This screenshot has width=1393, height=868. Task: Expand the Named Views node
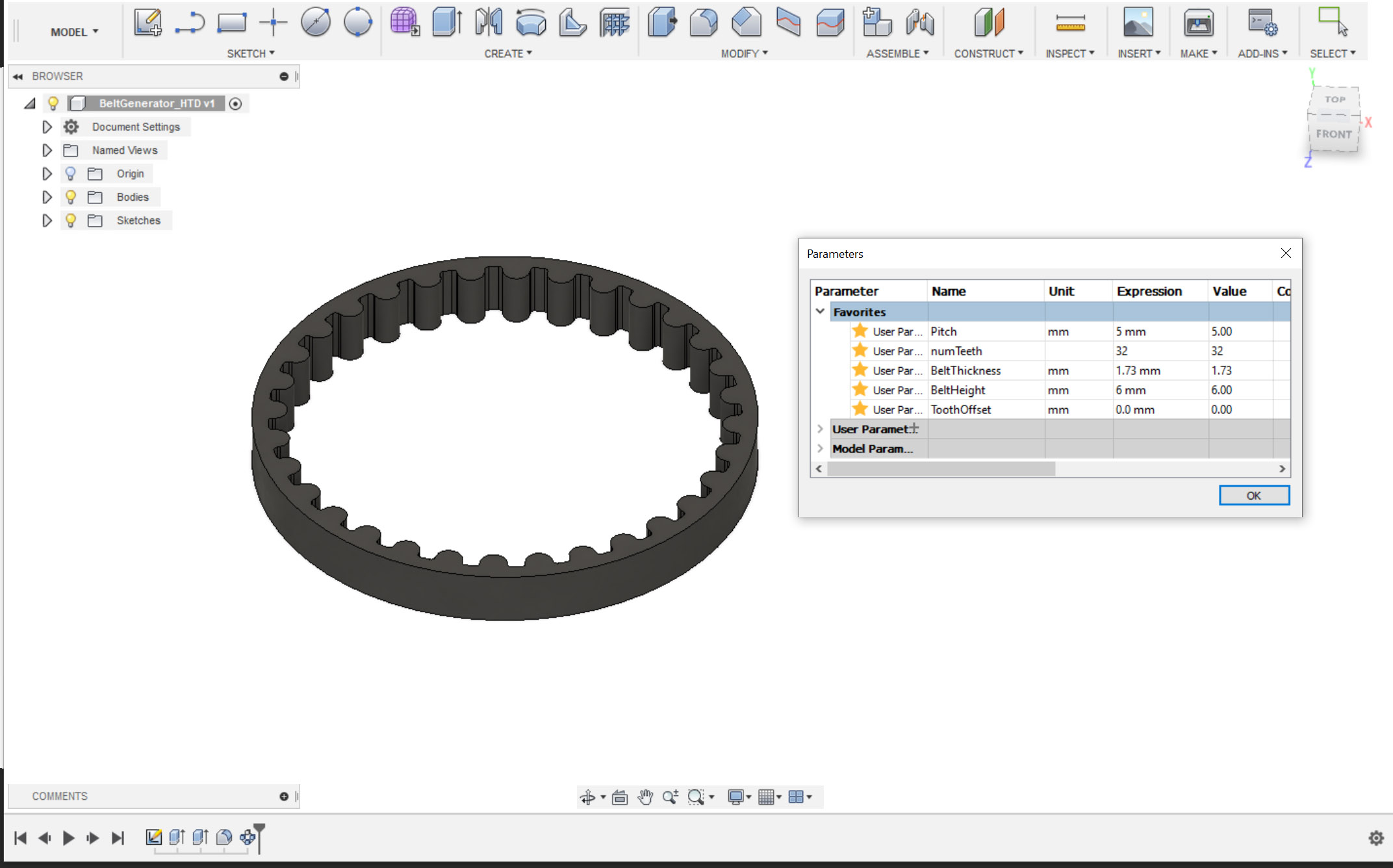(x=47, y=150)
